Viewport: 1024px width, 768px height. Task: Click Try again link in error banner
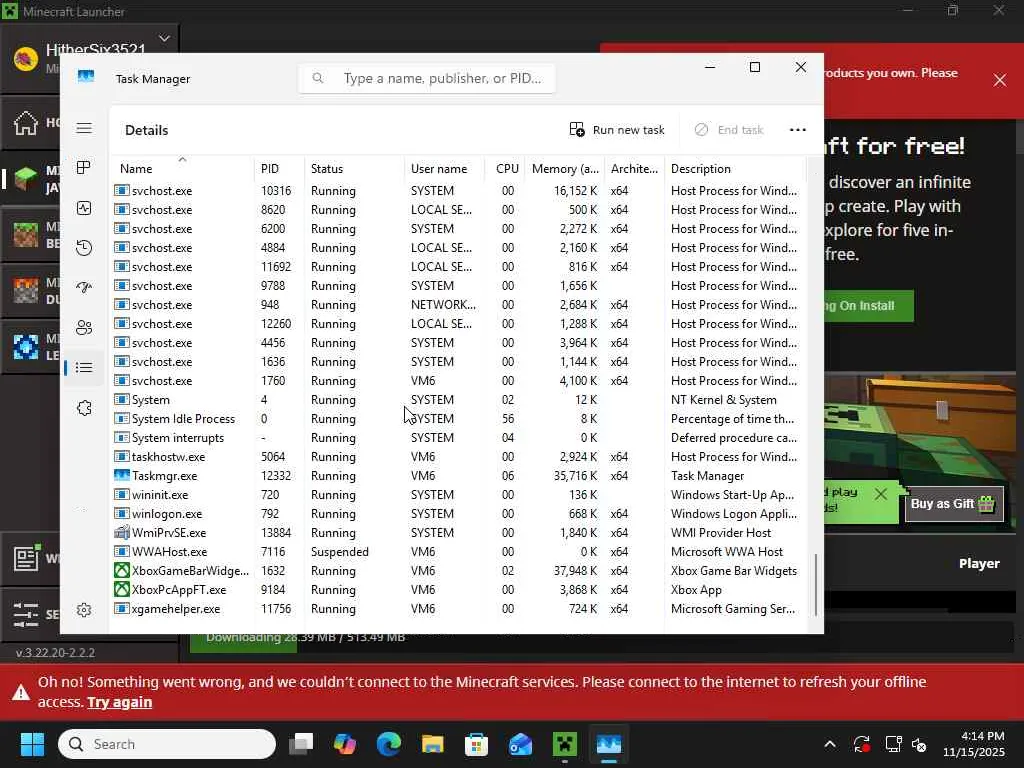tap(120, 702)
